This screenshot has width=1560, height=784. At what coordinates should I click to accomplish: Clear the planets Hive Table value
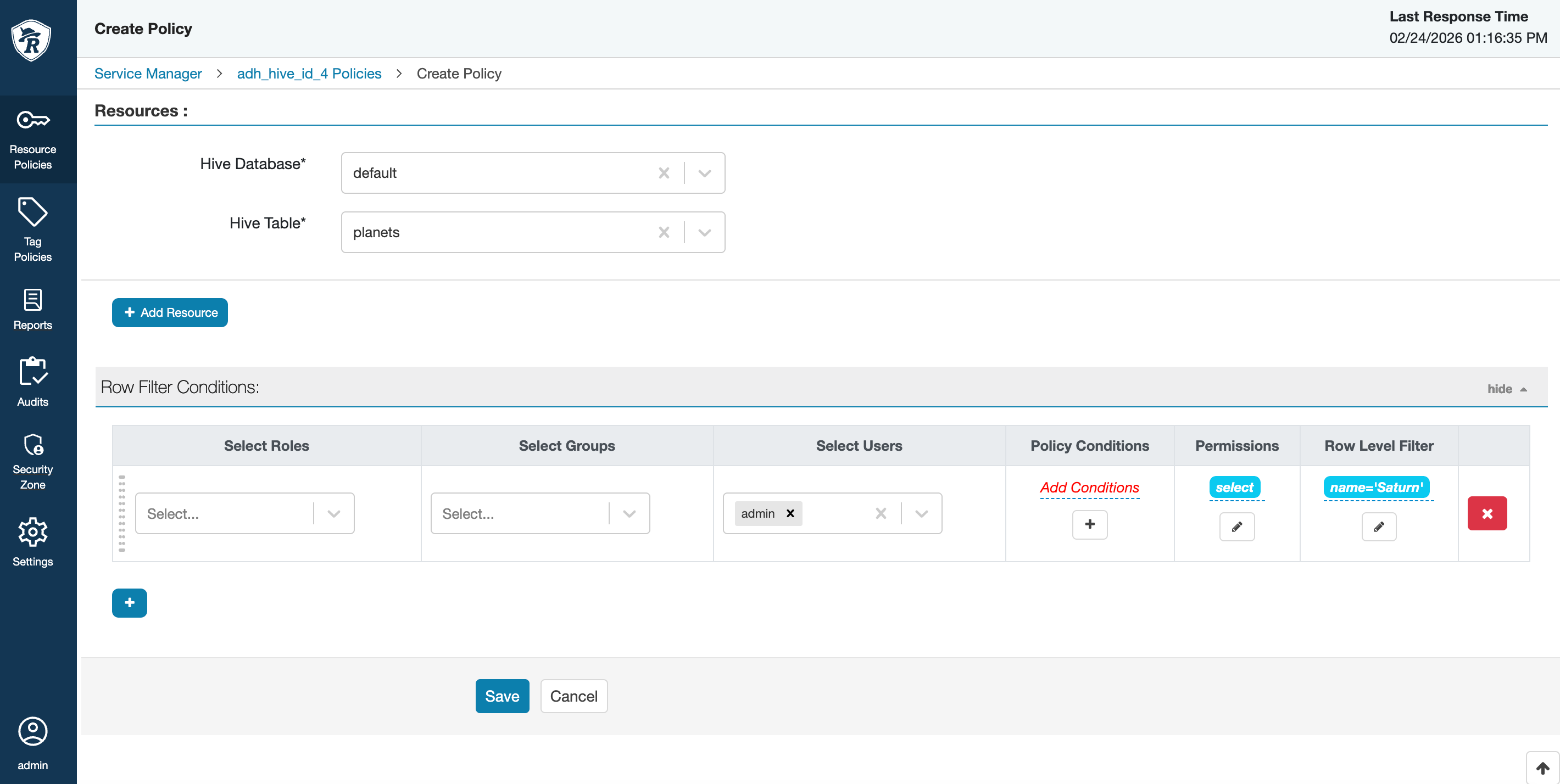coord(664,232)
